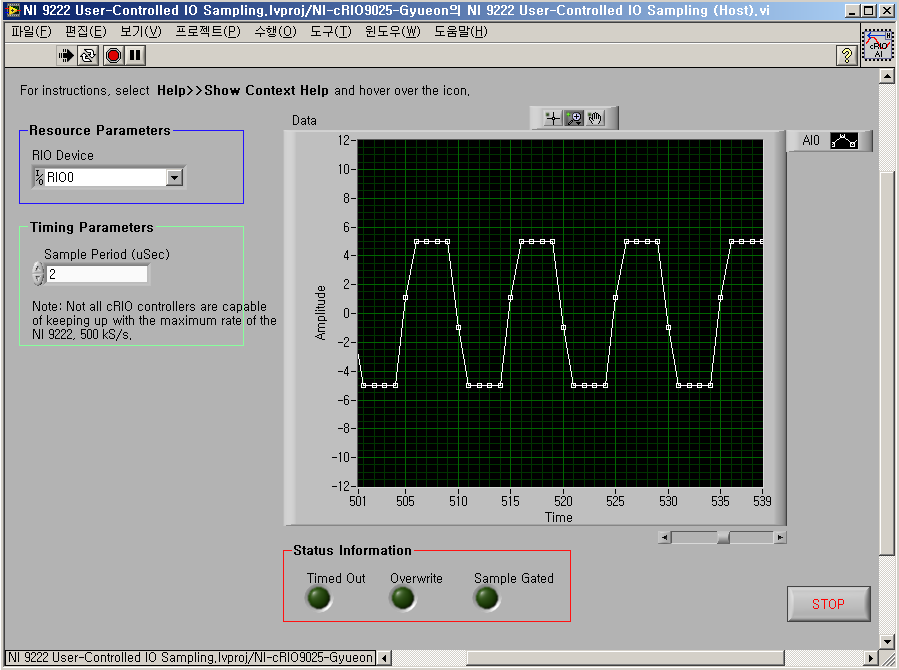
Task: Select the graph cursor movement tool
Action: [552, 118]
